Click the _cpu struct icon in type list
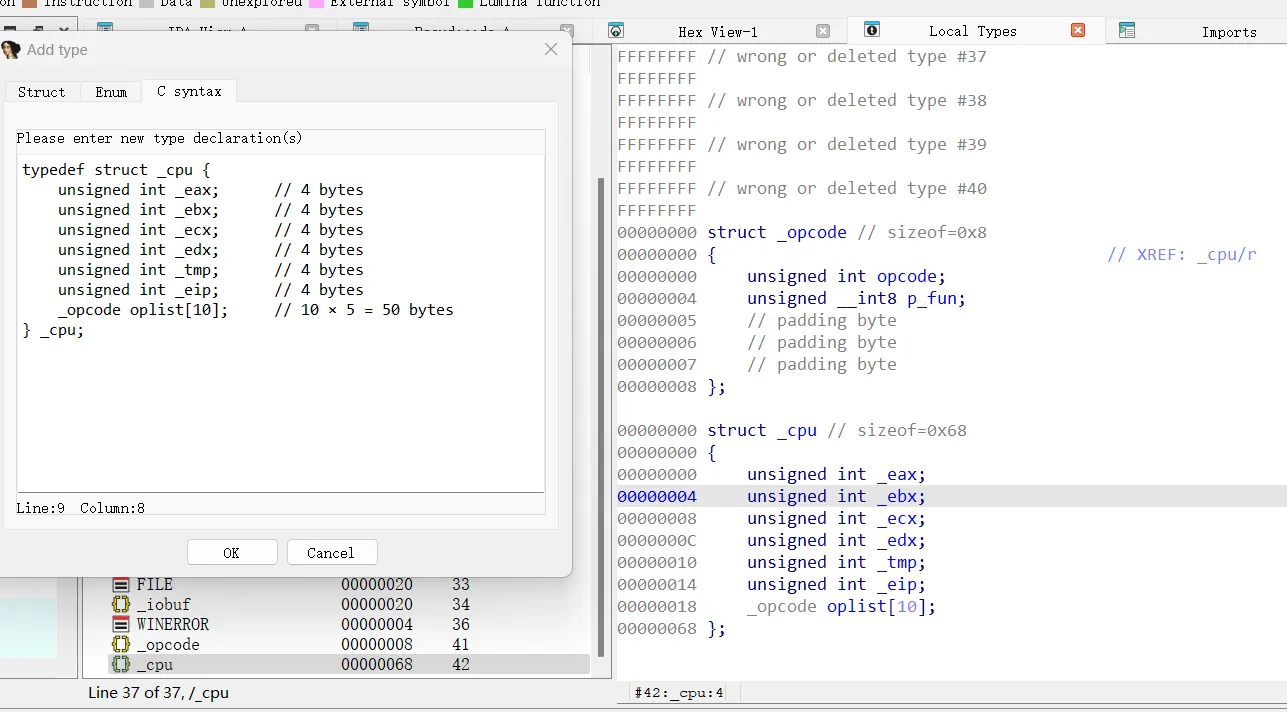Image resolution: width=1287 pixels, height=712 pixels. coord(121,665)
